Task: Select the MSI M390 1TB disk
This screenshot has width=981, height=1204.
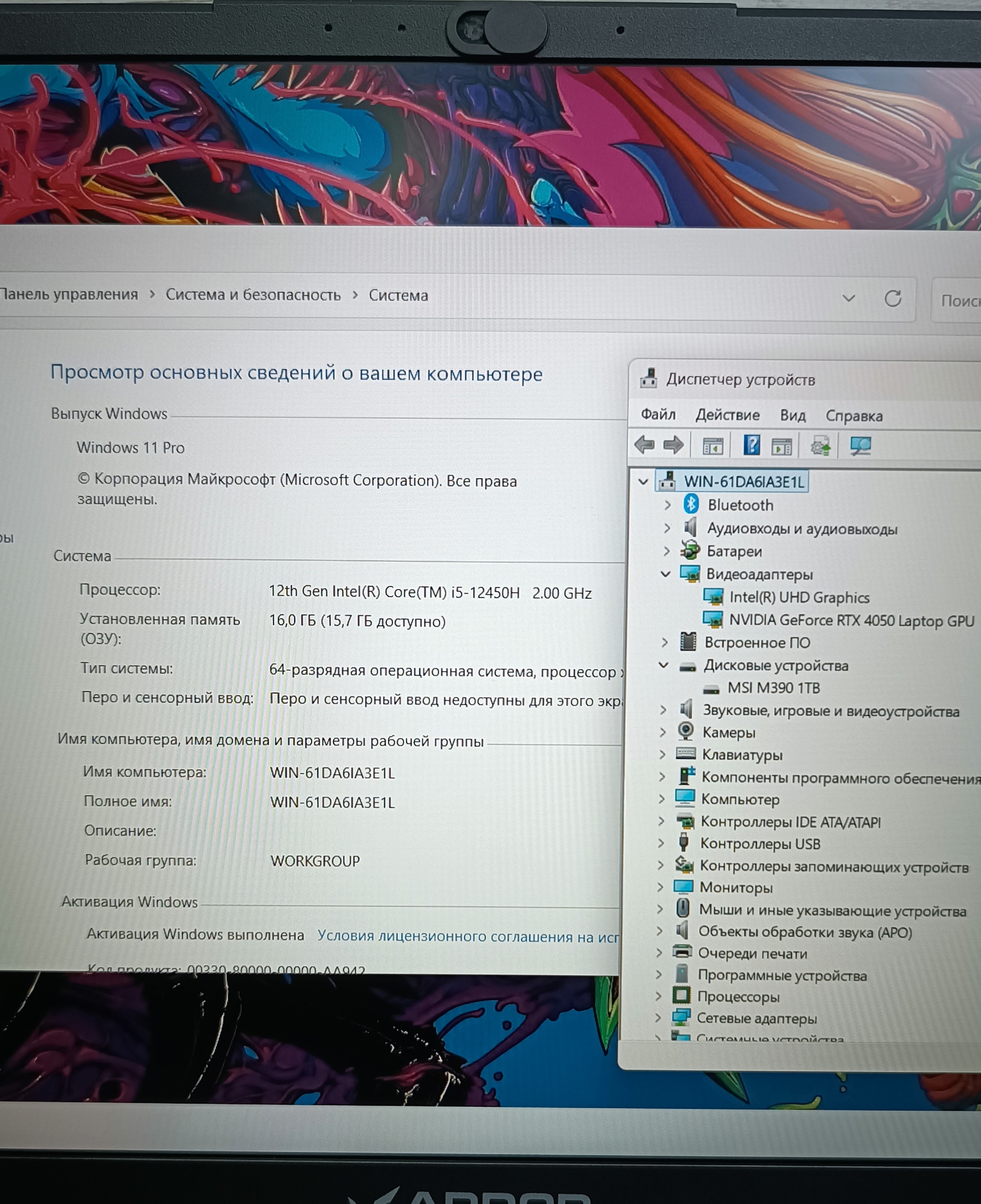Action: pos(773,688)
